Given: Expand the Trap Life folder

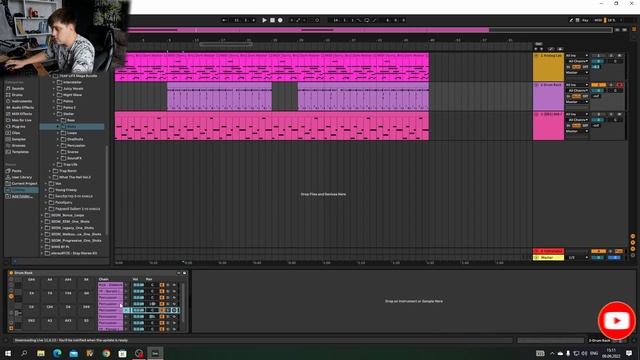Looking at the screenshot, I should (x=54, y=164).
